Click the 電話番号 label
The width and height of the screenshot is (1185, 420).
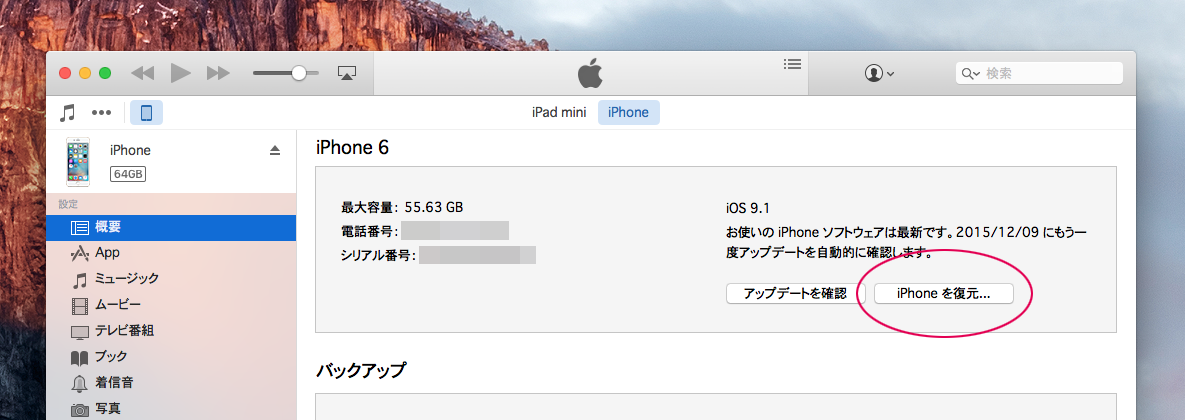[370, 231]
